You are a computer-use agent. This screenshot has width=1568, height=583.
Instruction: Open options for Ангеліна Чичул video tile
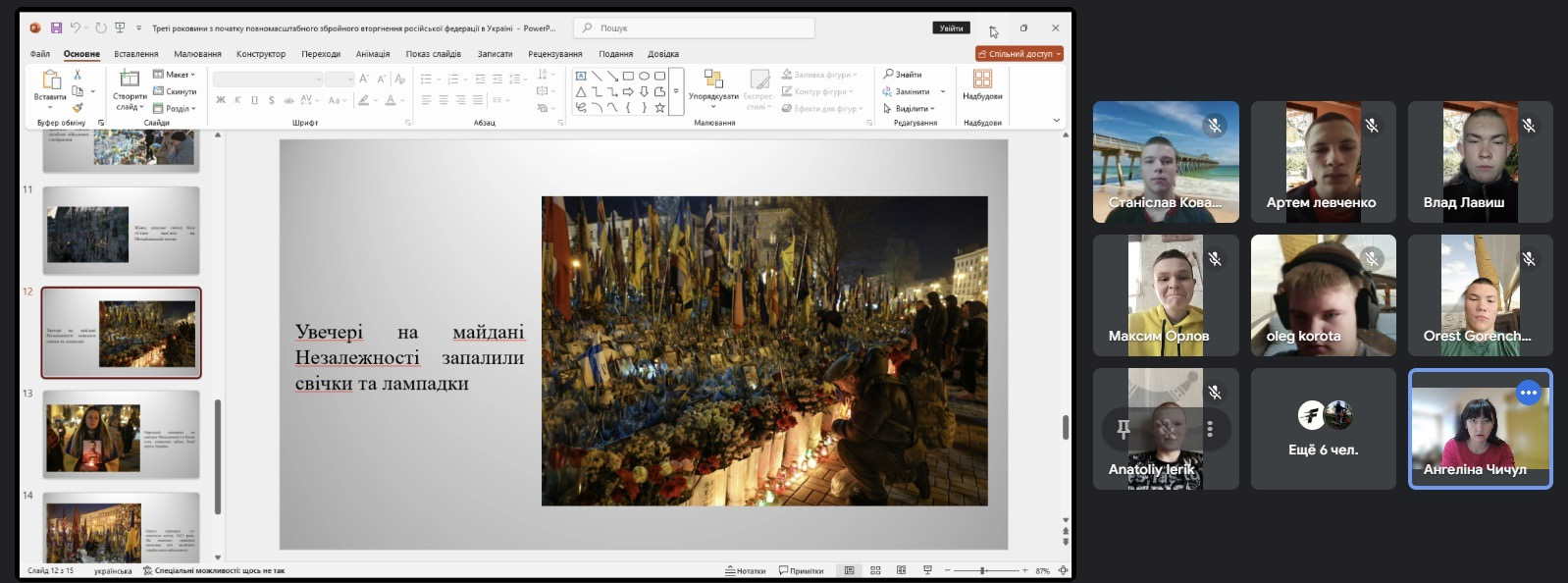(1528, 393)
